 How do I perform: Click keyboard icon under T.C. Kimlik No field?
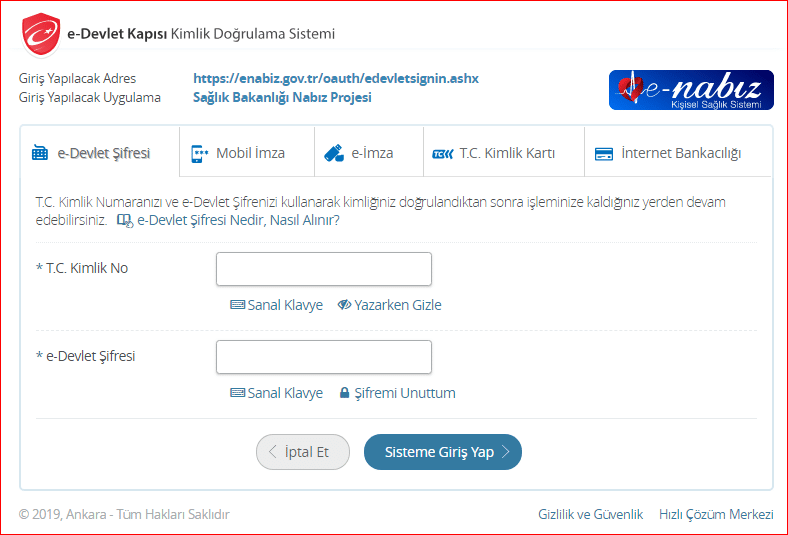click(237, 305)
